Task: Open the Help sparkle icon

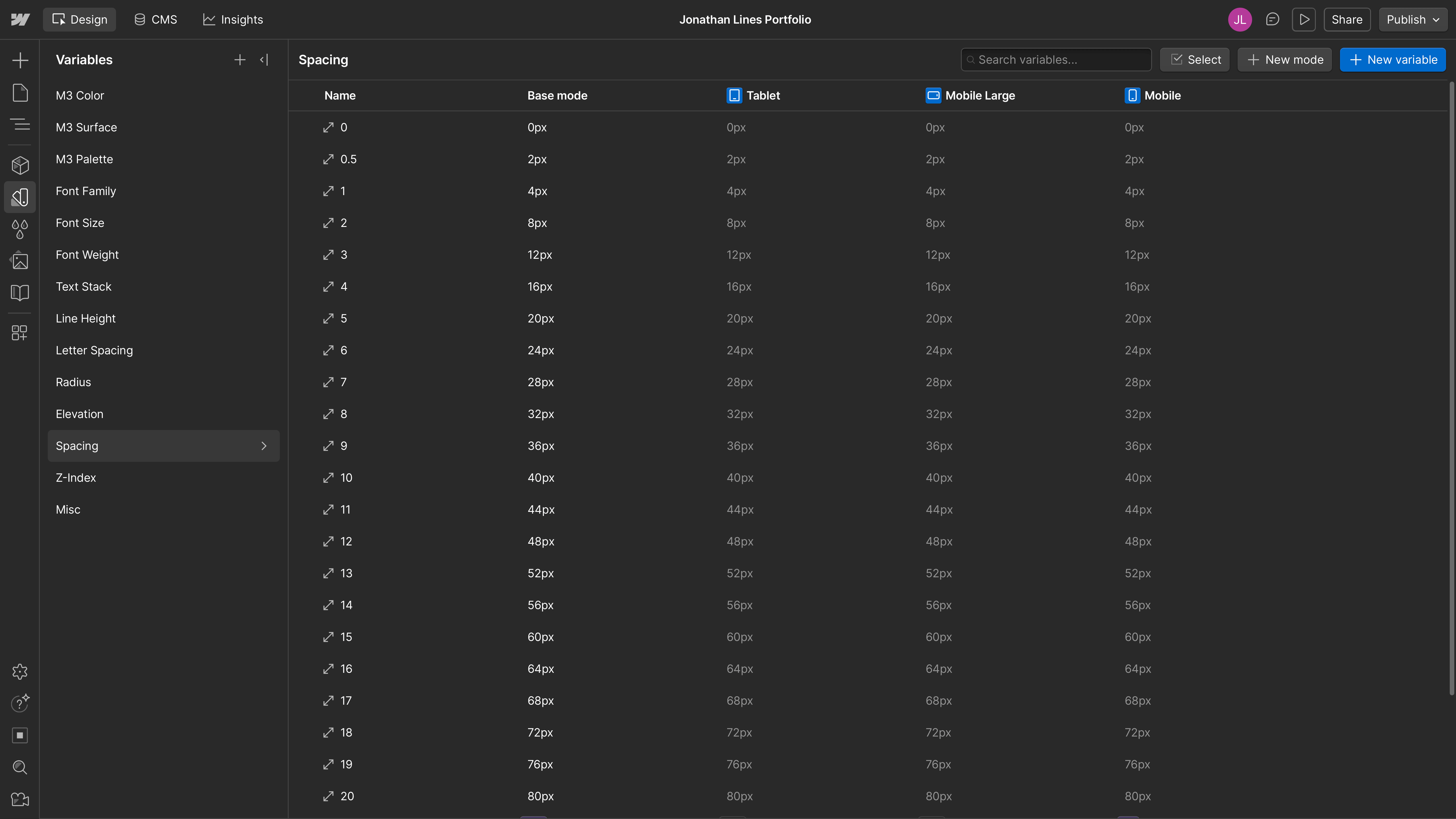Action: [x=20, y=703]
